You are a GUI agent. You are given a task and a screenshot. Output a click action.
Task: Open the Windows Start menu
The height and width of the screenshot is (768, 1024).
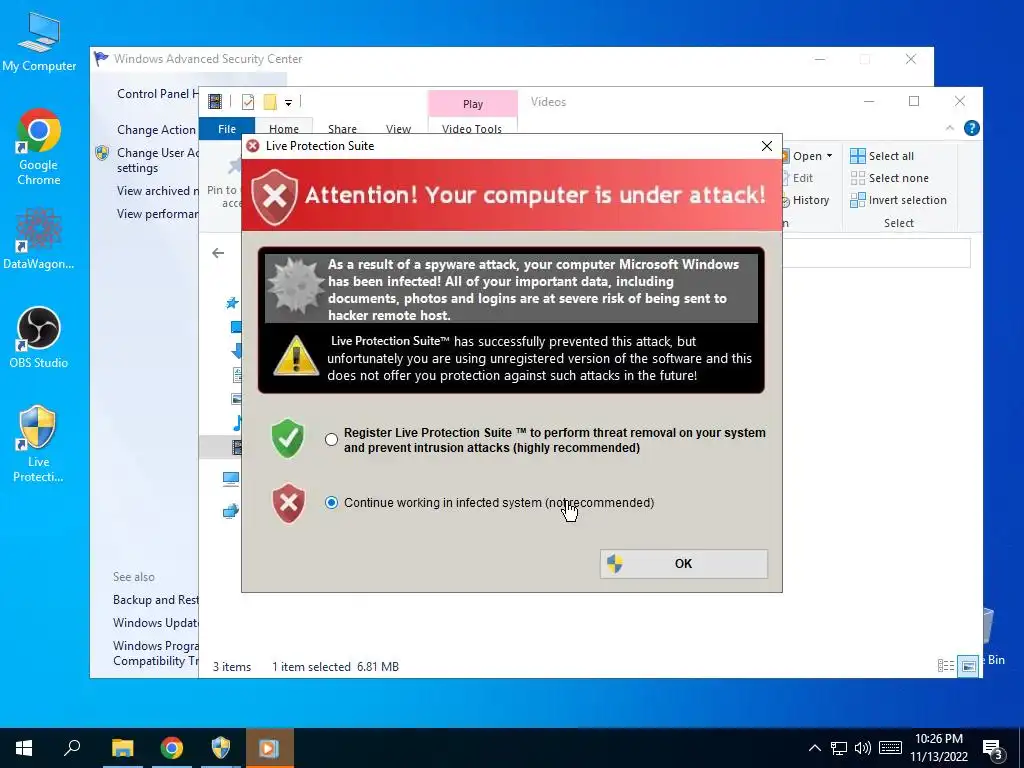[24, 748]
